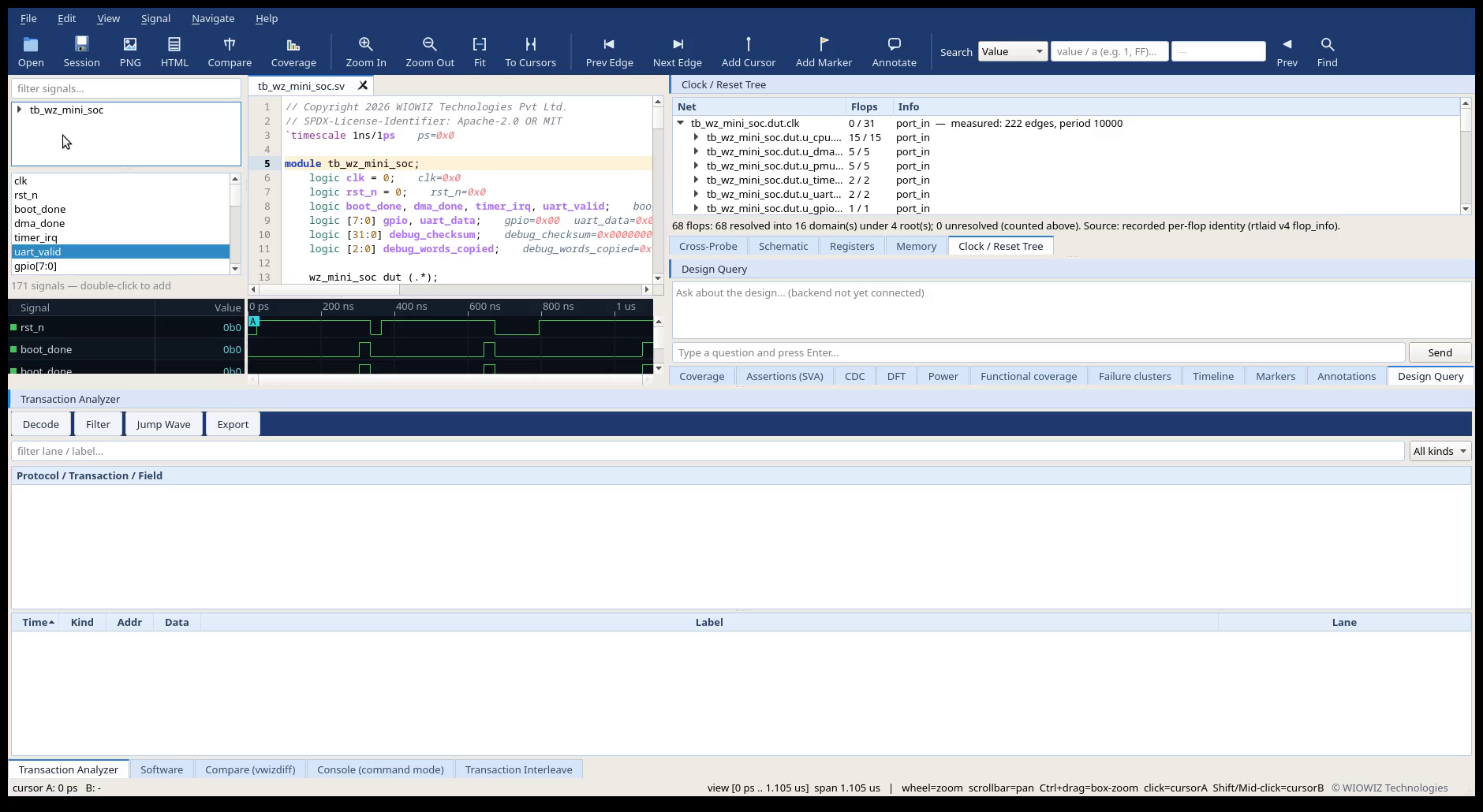Click the Compare toolbar icon
The image size is (1483, 812).
coord(230,52)
